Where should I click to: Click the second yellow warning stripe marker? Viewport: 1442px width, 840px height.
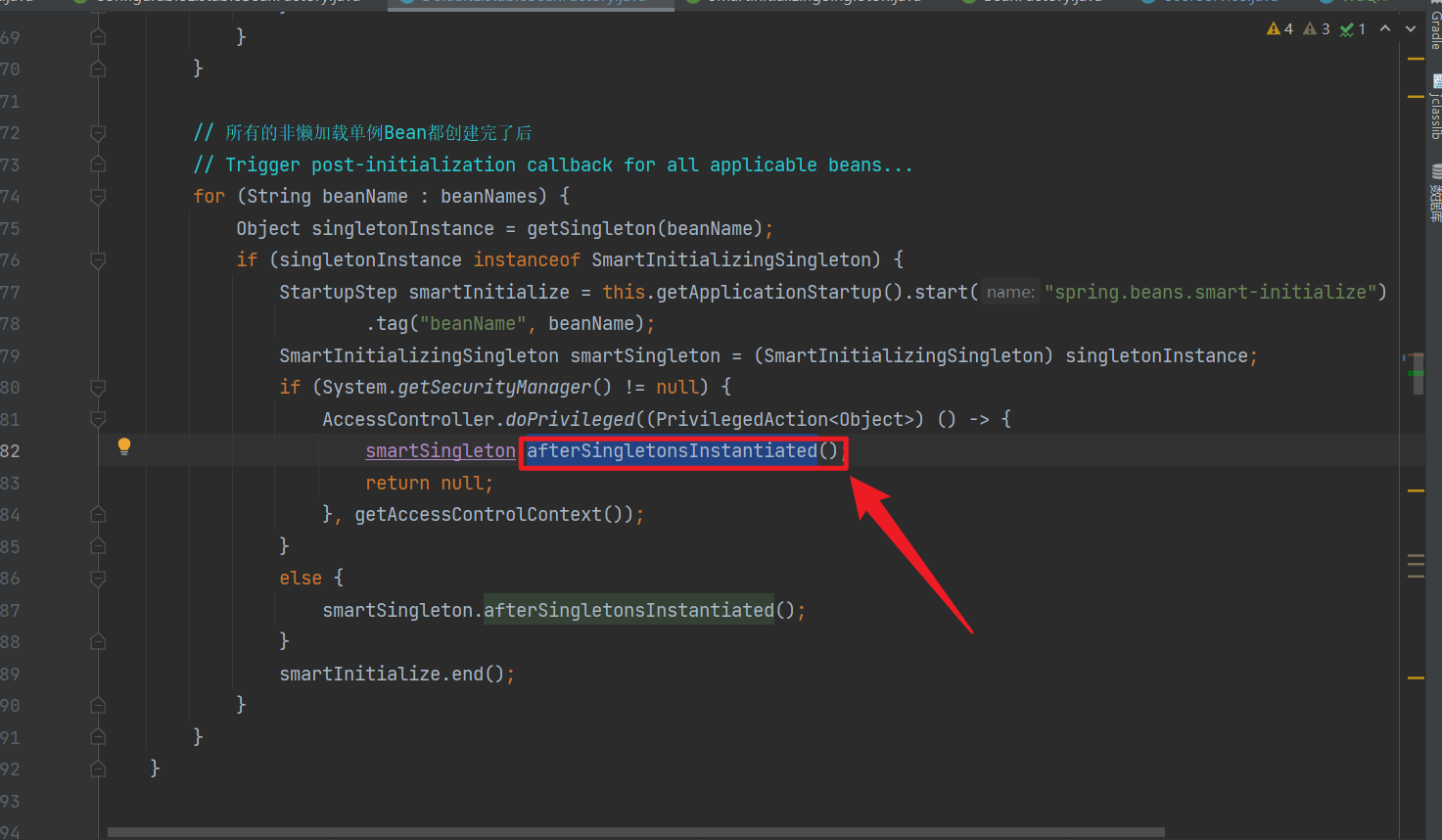pos(1416,96)
